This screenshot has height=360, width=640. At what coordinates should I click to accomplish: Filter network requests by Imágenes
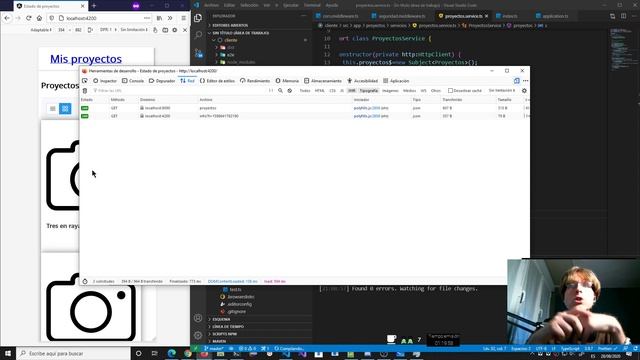click(390, 91)
